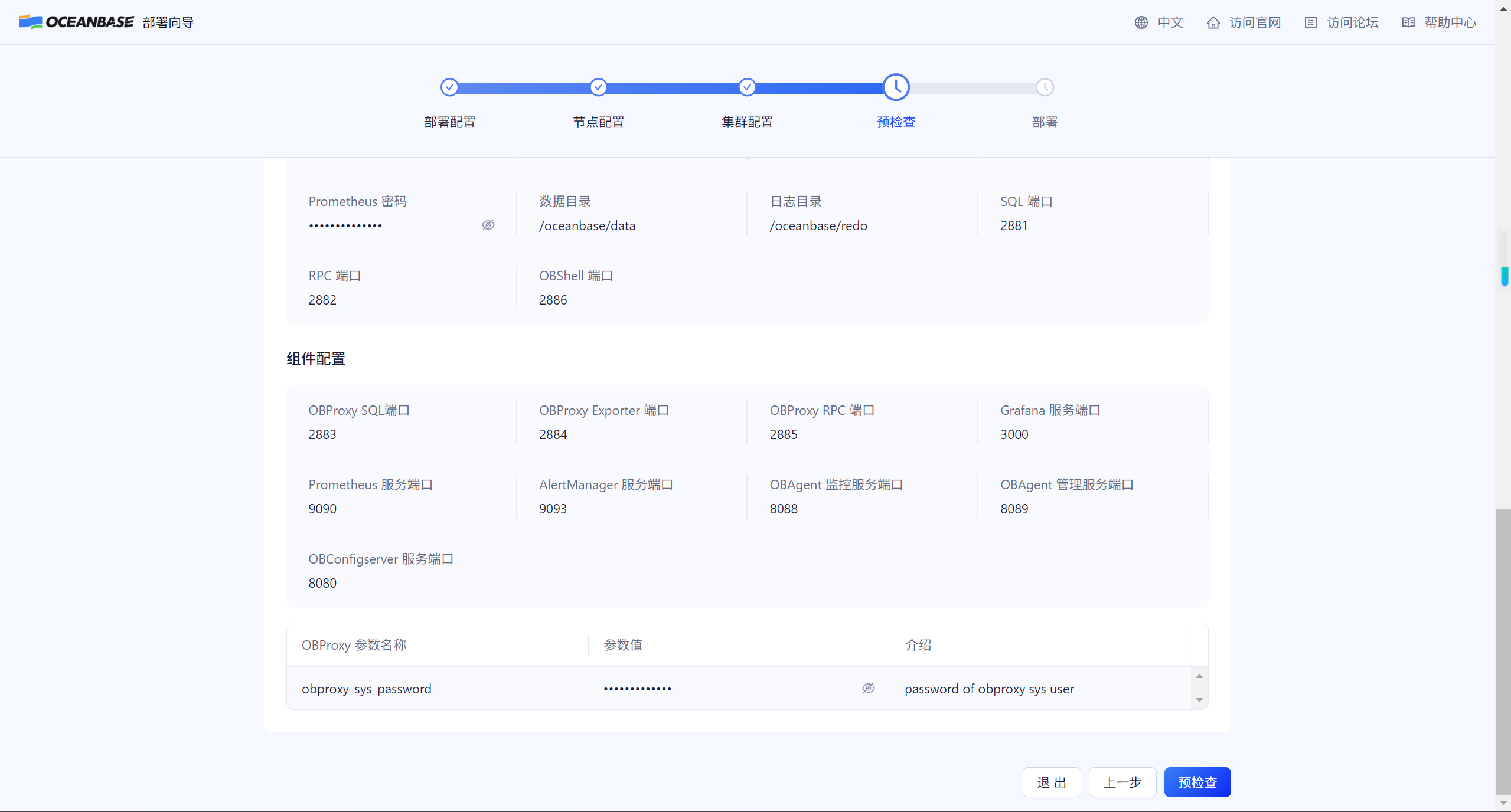Click the 部署配置 step checkmark circle
The height and width of the screenshot is (812, 1511).
pyautogui.click(x=449, y=87)
